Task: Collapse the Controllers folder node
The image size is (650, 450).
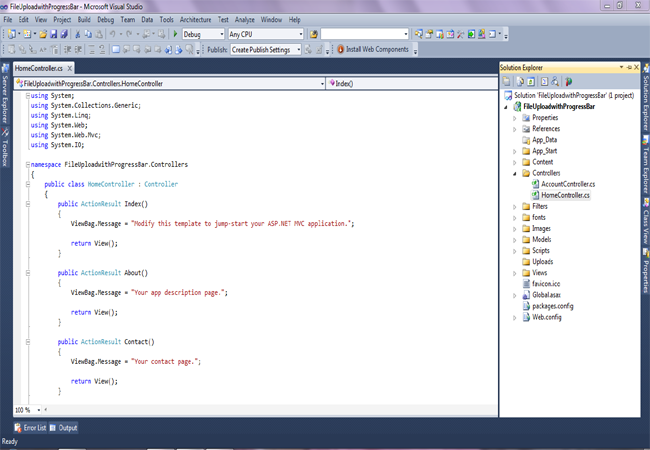Action: (515, 173)
